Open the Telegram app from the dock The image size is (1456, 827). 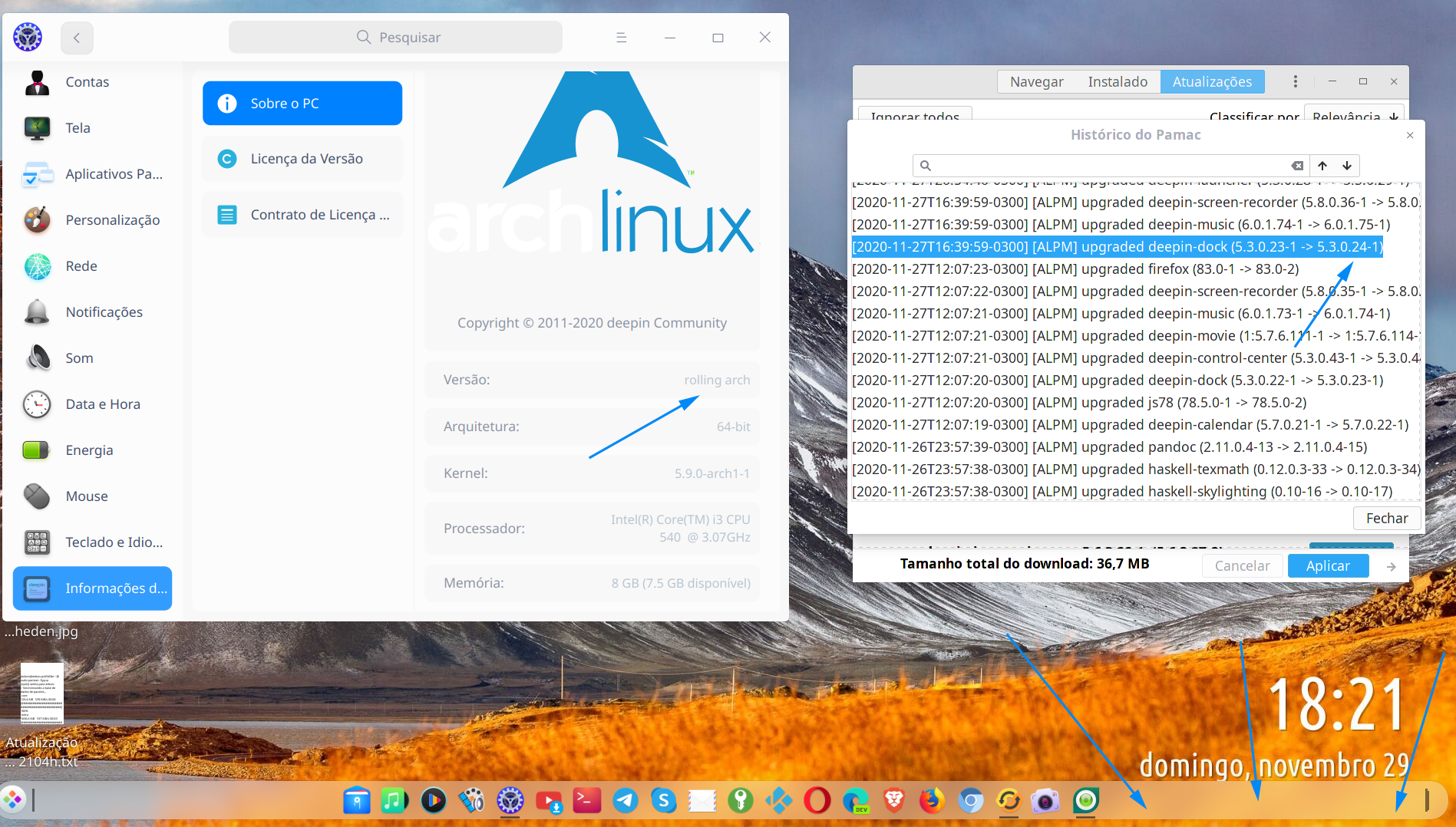coord(626,801)
